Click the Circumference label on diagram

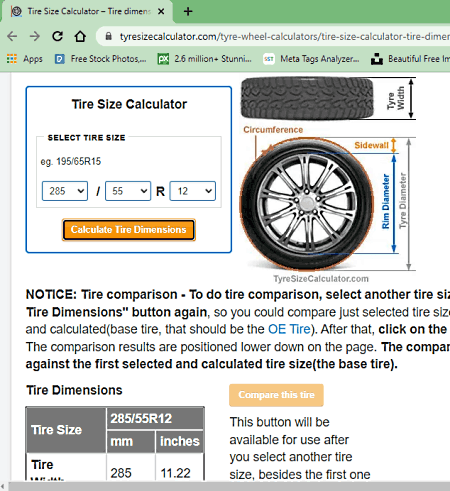[273, 130]
